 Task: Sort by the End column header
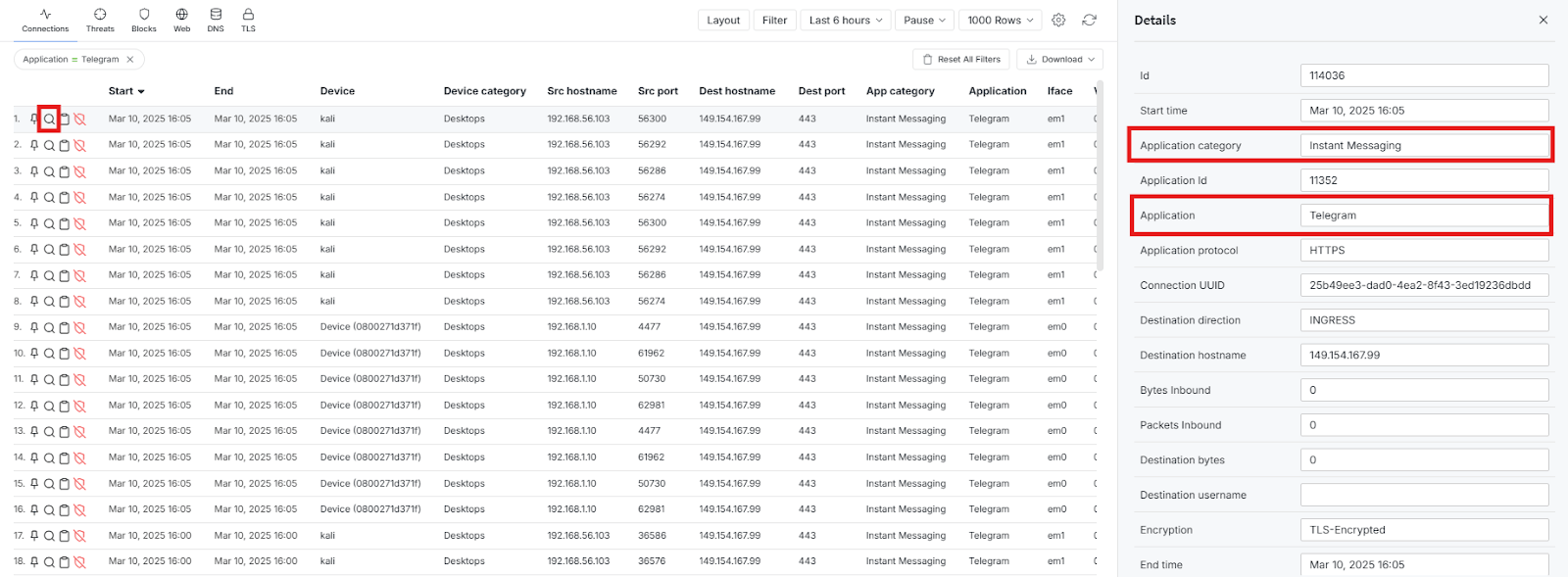tap(223, 91)
